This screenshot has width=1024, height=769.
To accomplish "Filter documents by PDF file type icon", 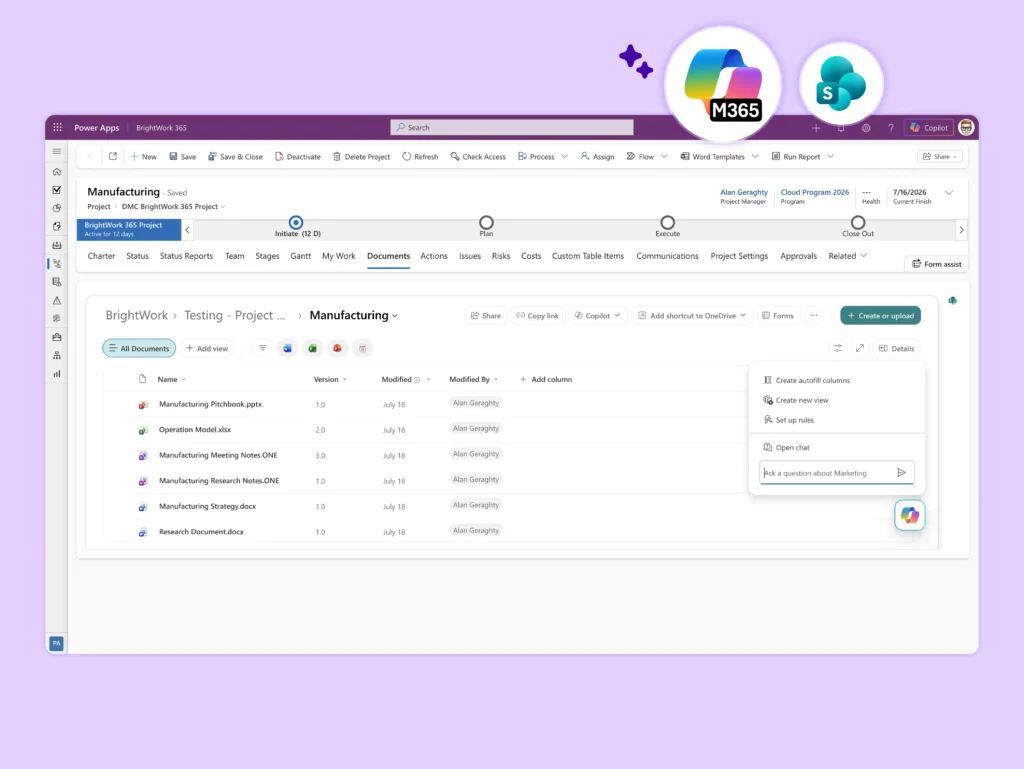I will tap(362, 349).
